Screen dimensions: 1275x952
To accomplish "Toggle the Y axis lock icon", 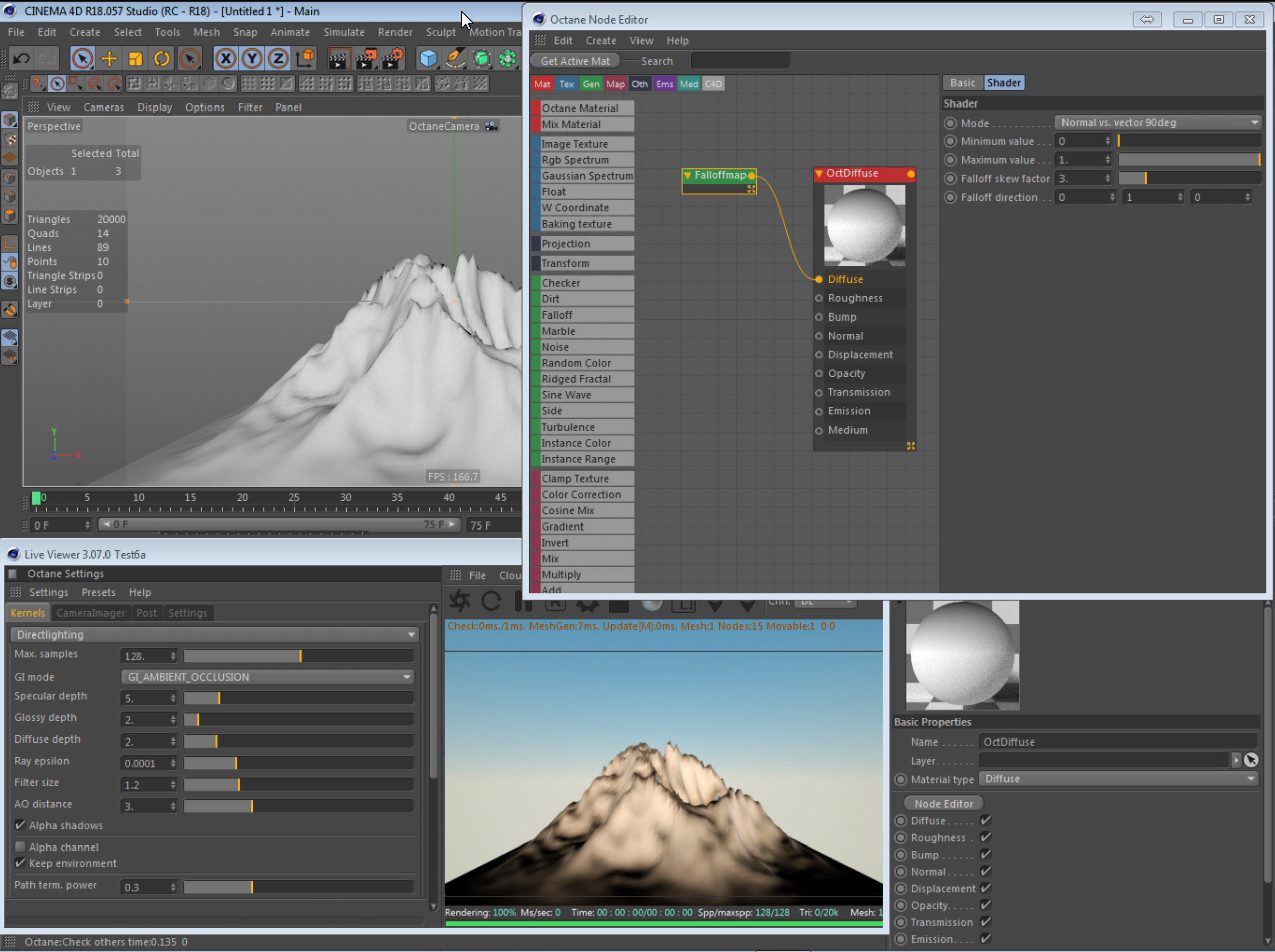I will coord(252,59).
